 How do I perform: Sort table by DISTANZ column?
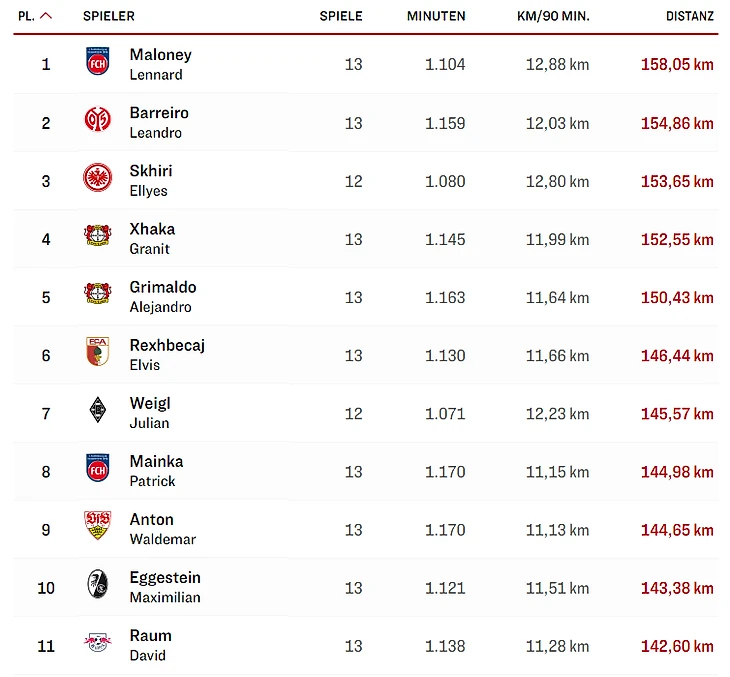point(690,16)
